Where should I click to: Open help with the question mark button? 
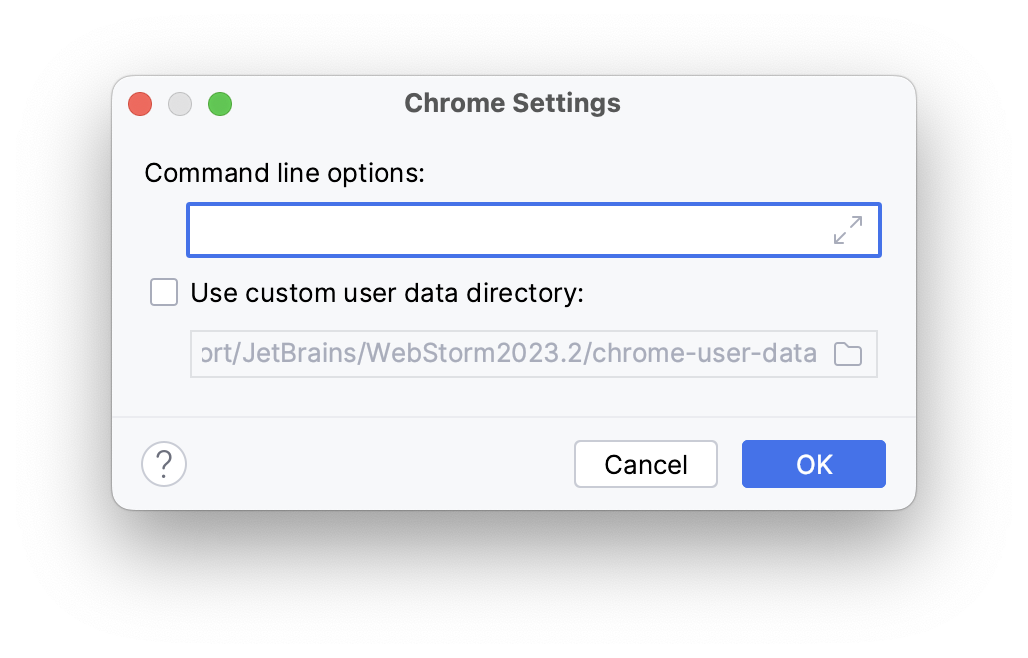[x=164, y=464]
